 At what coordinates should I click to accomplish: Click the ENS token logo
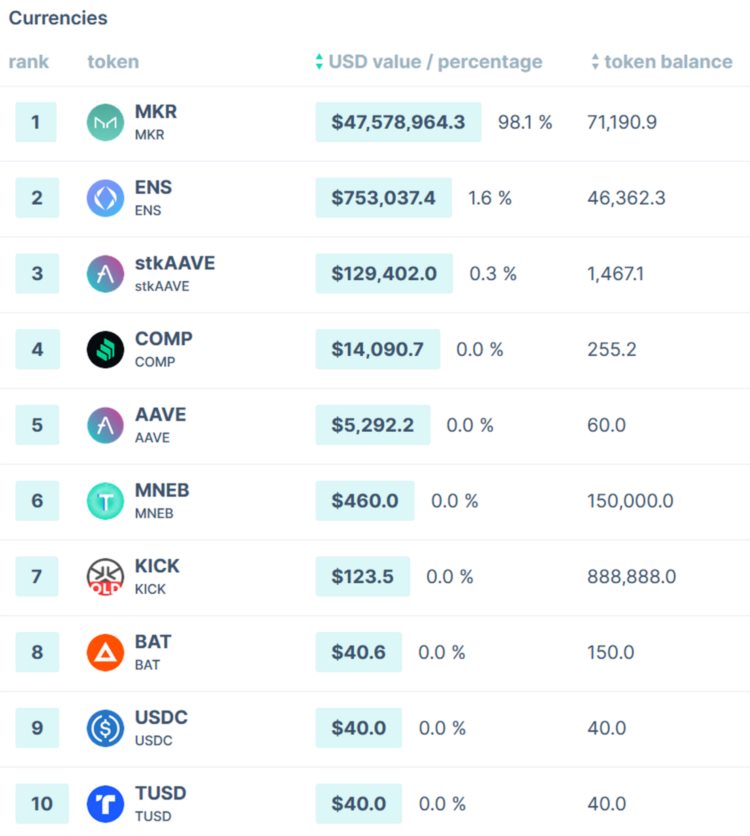[x=105, y=198]
